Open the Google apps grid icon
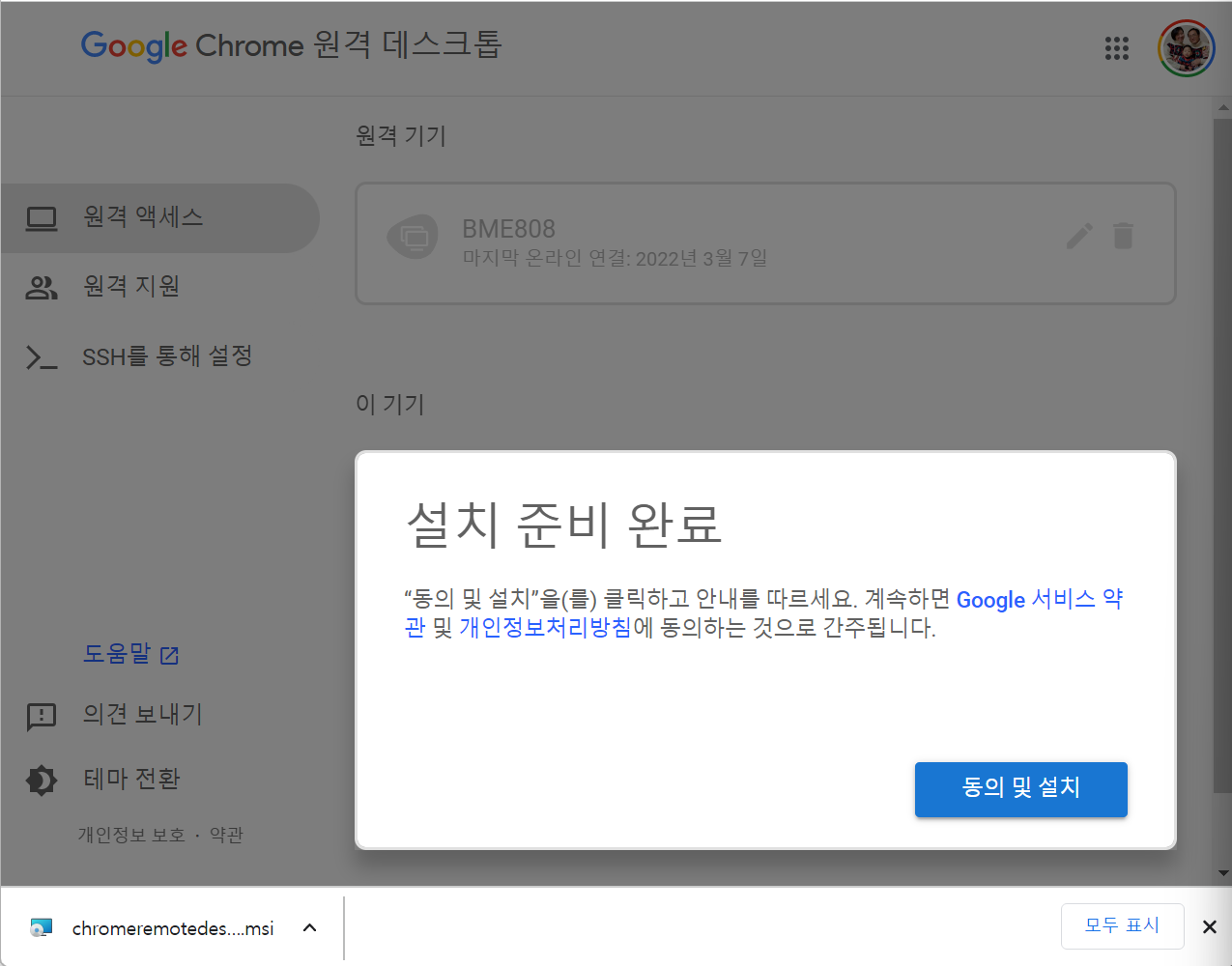 [x=1116, y=48]
